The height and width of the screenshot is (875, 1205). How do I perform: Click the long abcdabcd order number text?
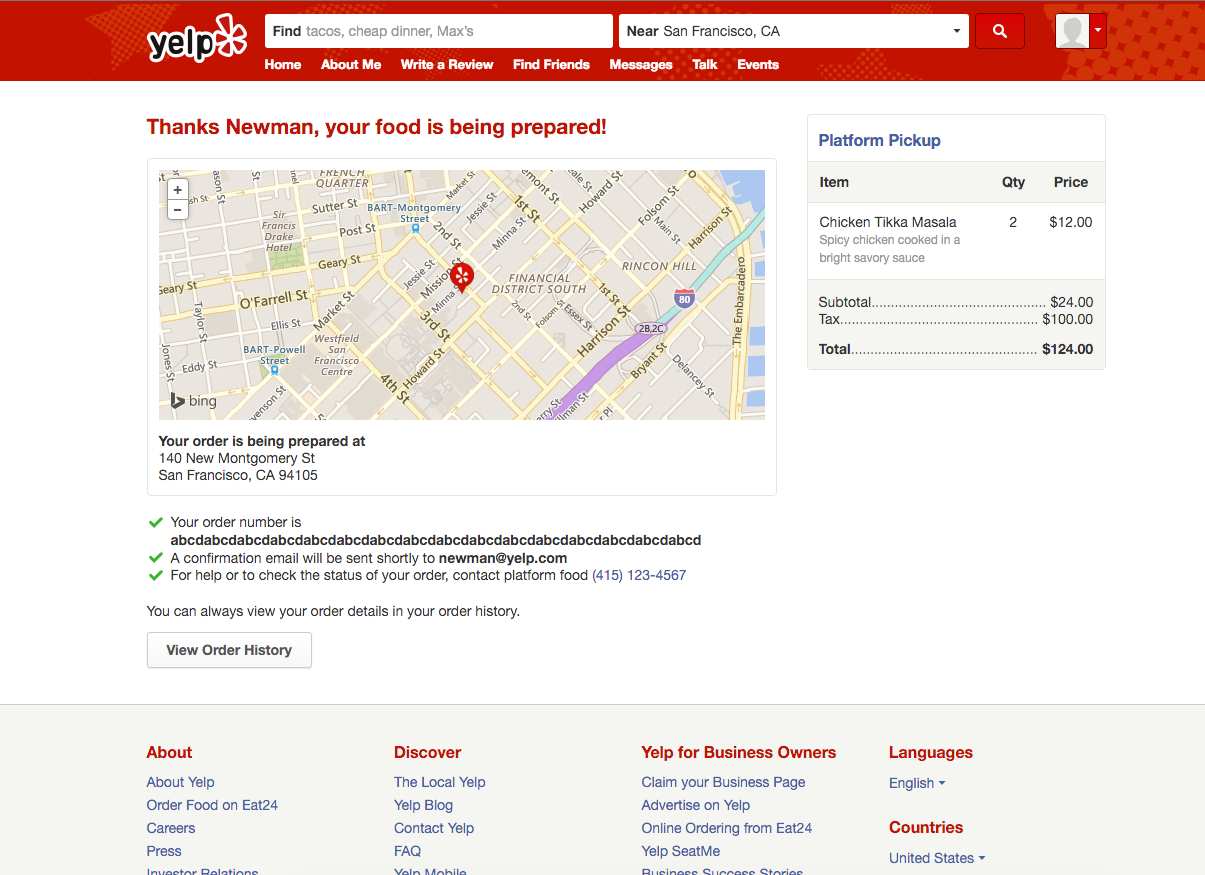point(436,540)
